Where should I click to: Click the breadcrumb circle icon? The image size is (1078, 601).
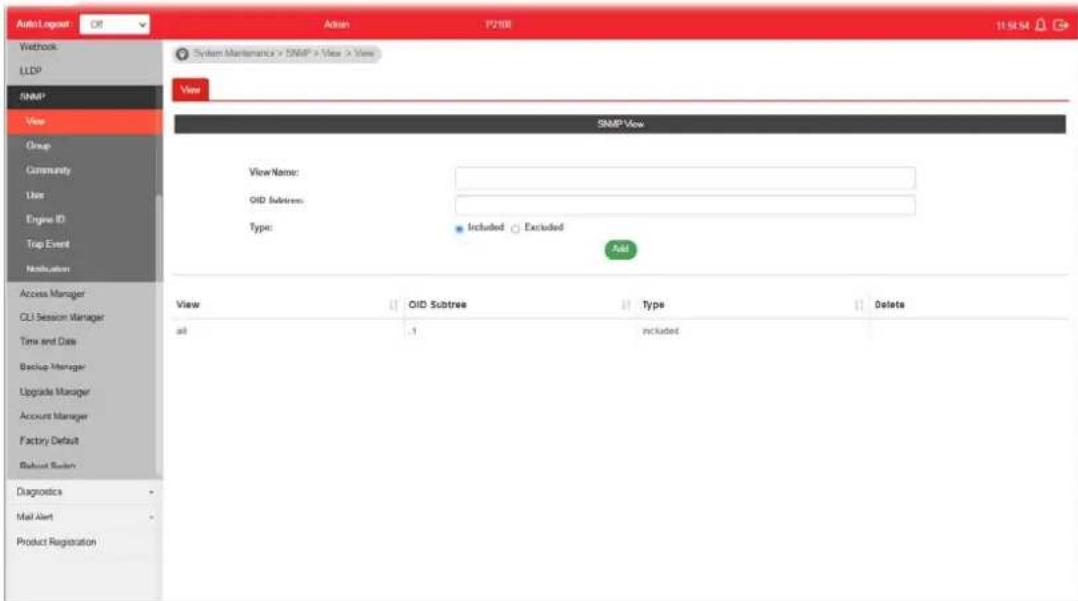(x=182, y=54)
